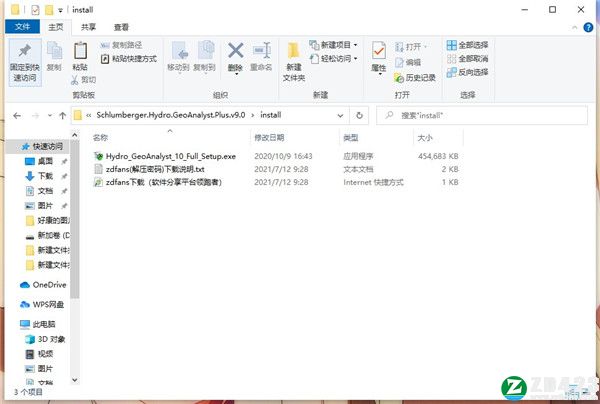
Task: Click the install segment in the address path
Action: 271,115
